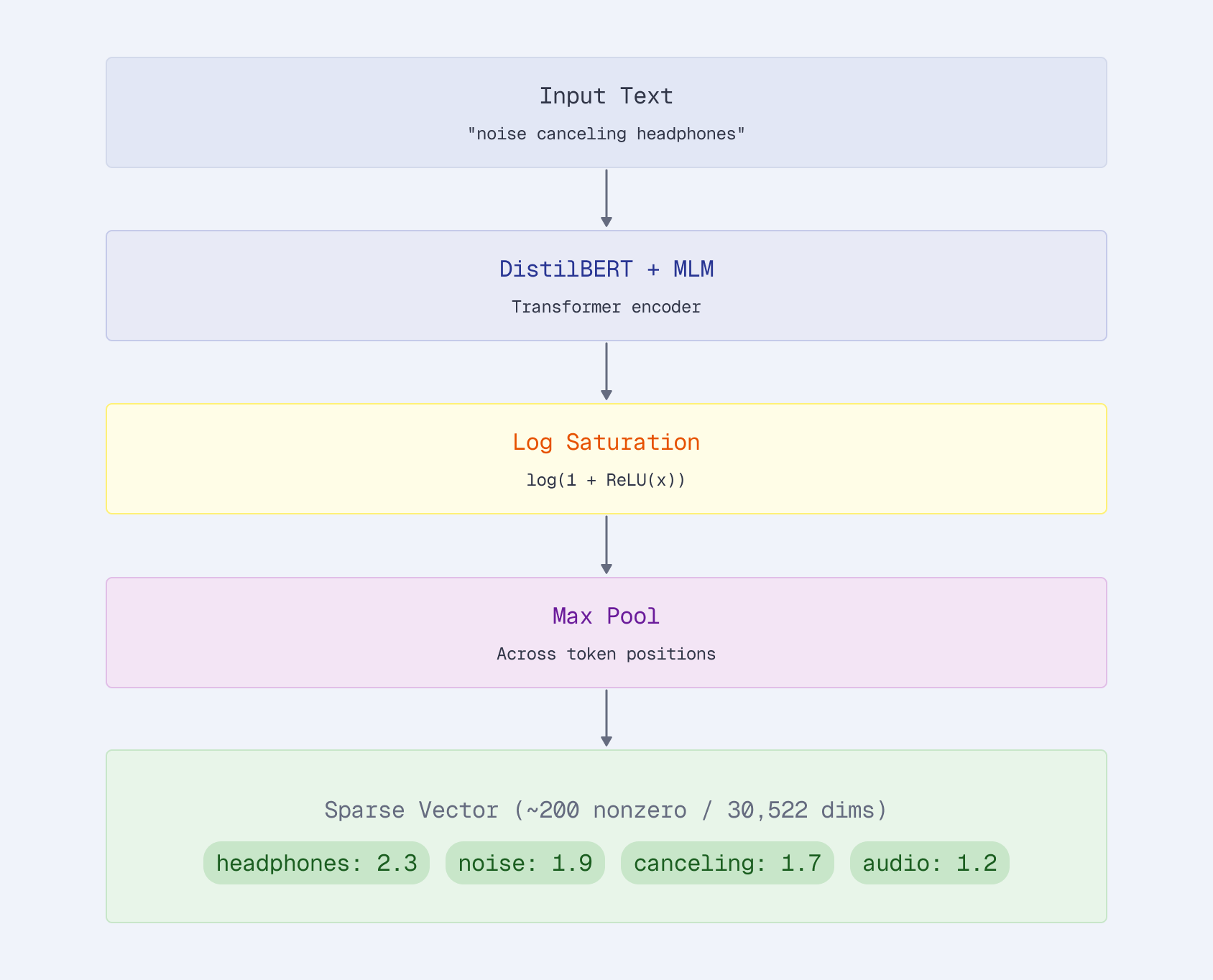Click the "DistilBERT + MLM" title
The image size is (1213, 980).
coord(606,269)
